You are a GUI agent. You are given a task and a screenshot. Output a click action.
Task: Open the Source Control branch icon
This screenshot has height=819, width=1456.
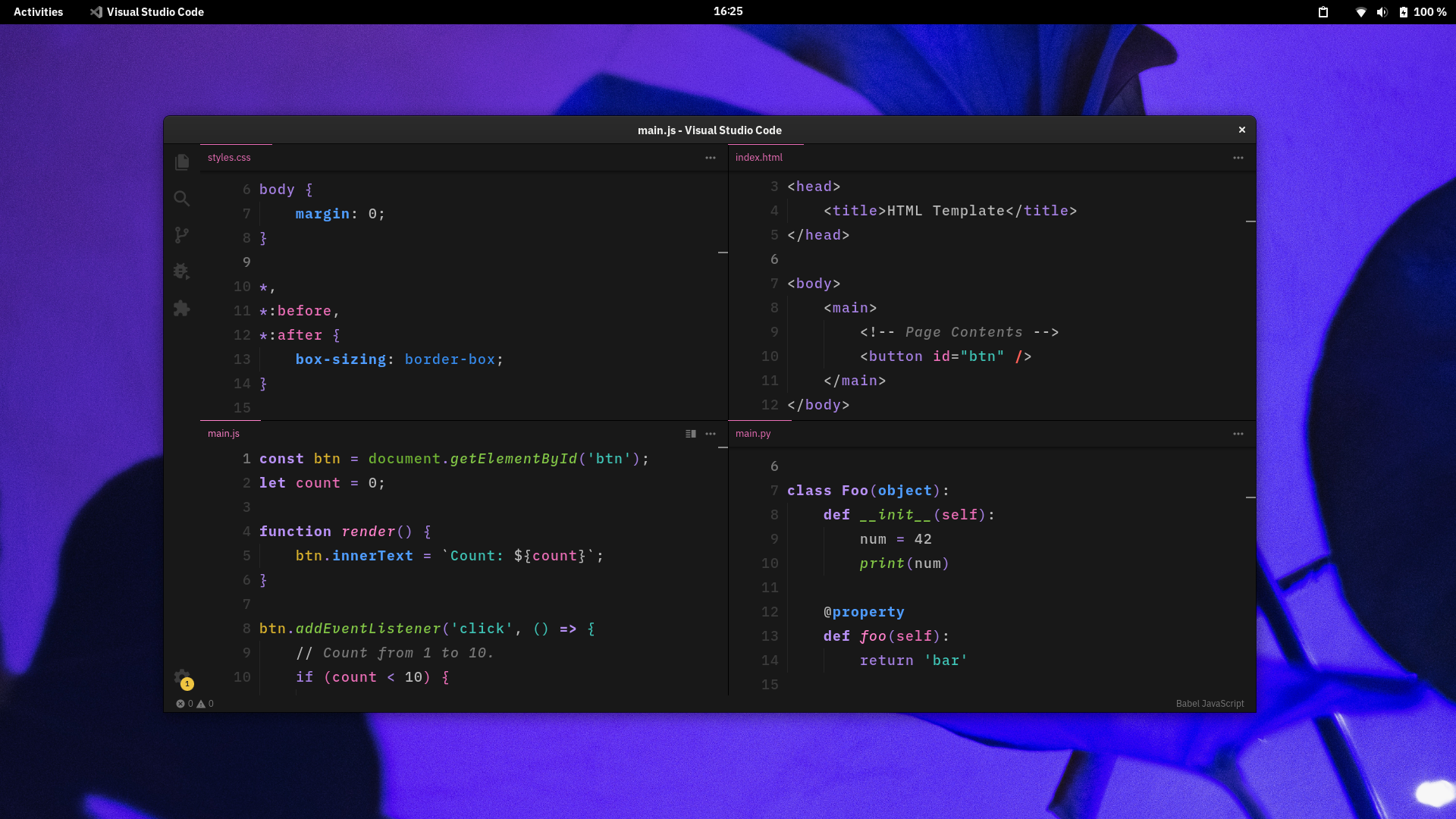tap(182, 235)
